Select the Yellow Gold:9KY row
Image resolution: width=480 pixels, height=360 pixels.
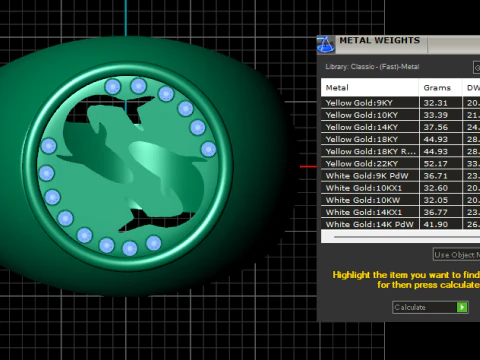[400, 103]
